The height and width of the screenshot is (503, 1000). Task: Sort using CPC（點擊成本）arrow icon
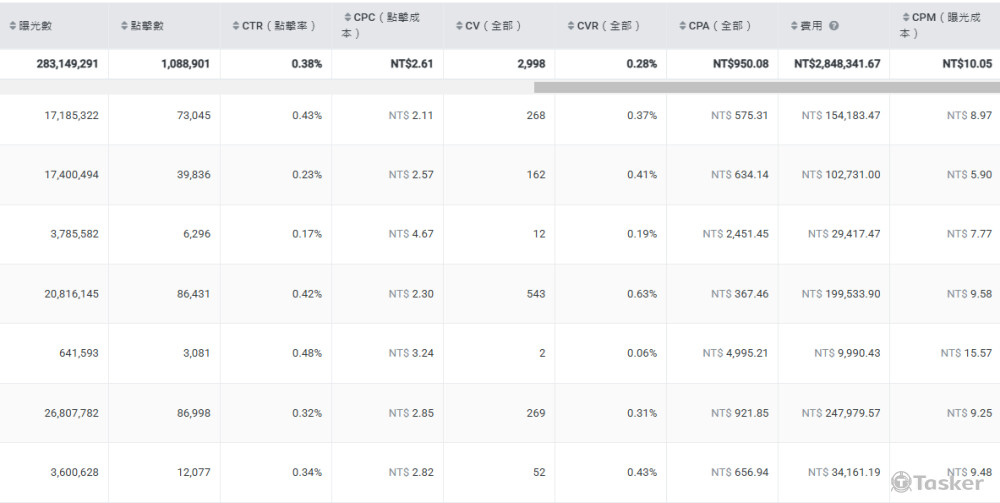click(346, 18)
